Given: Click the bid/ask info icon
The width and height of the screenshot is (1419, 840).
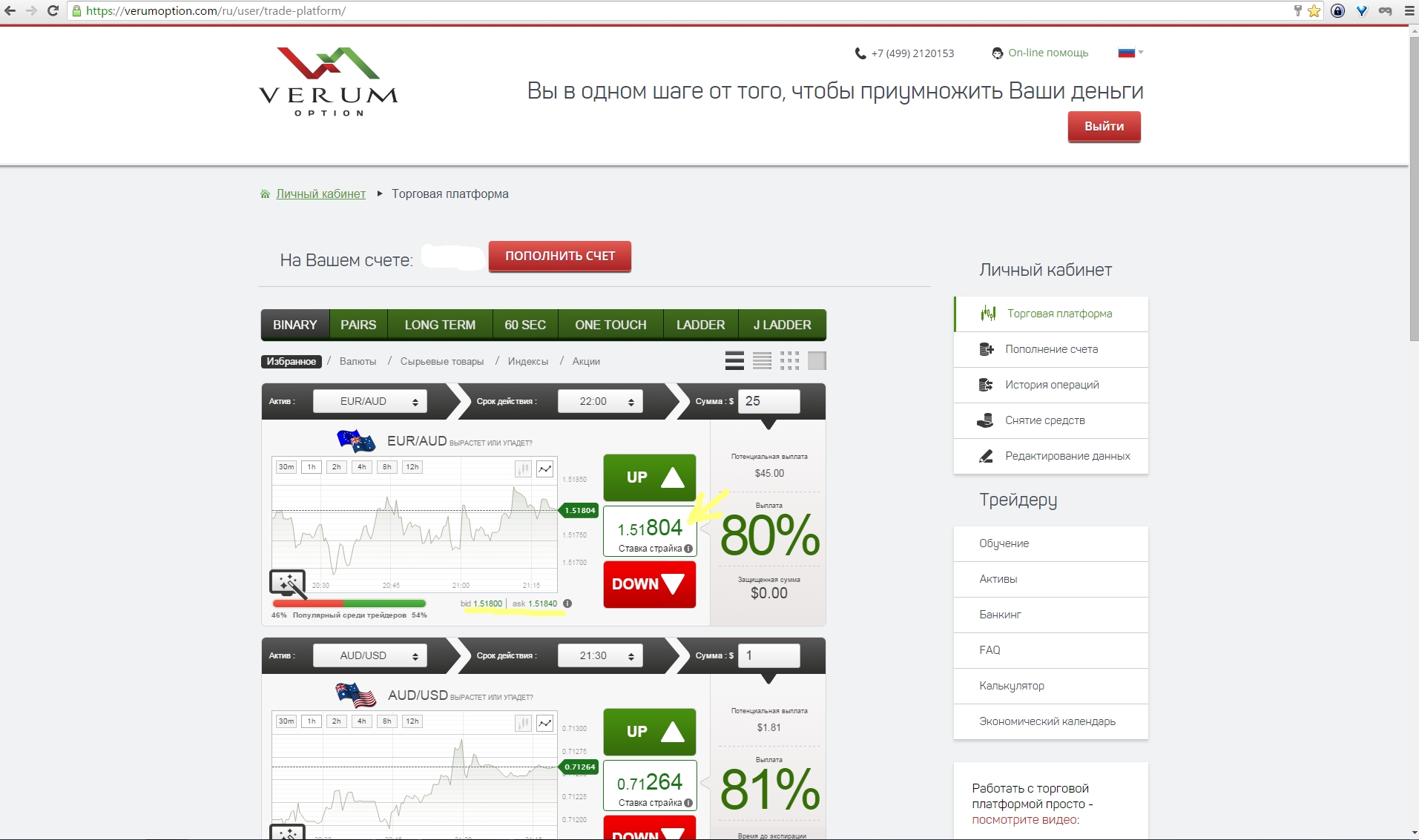Looking at the screenshot, I should coord(567,603).
